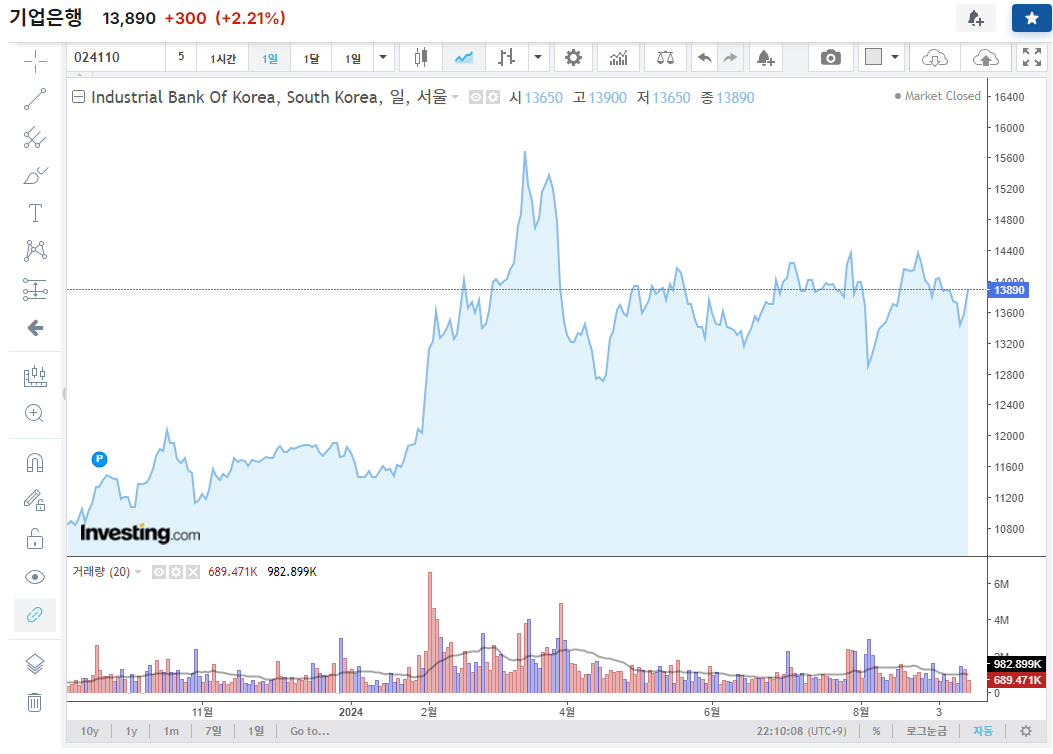Select the text annotation tool

coord(35,213)
